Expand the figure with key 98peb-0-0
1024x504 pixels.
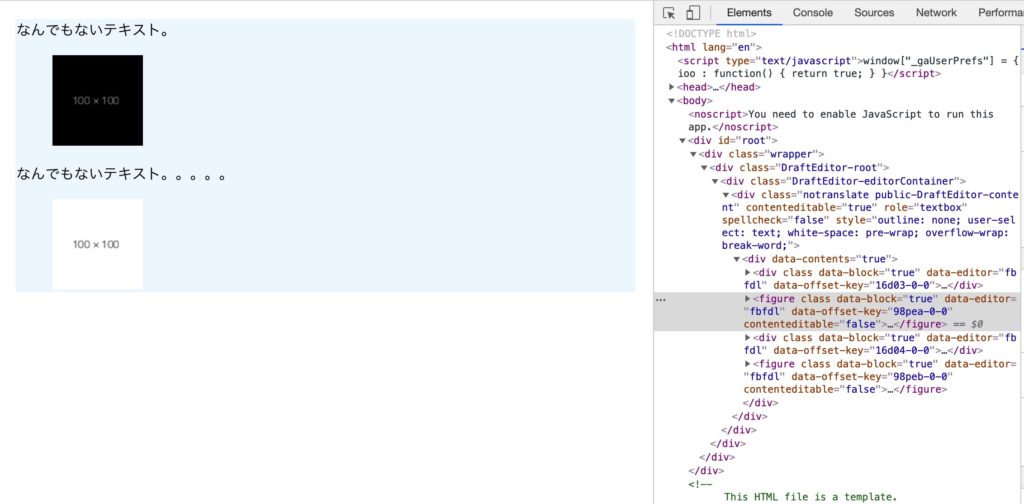pos(748,364)
